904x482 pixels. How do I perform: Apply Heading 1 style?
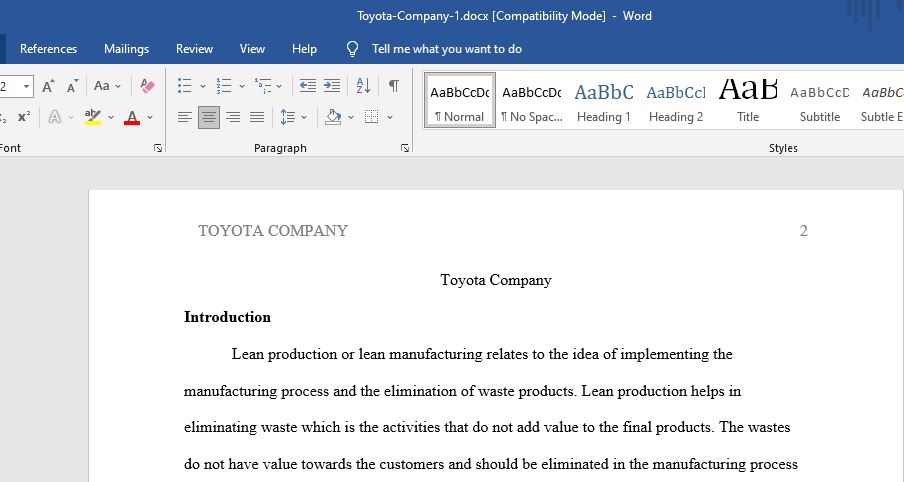604,100
